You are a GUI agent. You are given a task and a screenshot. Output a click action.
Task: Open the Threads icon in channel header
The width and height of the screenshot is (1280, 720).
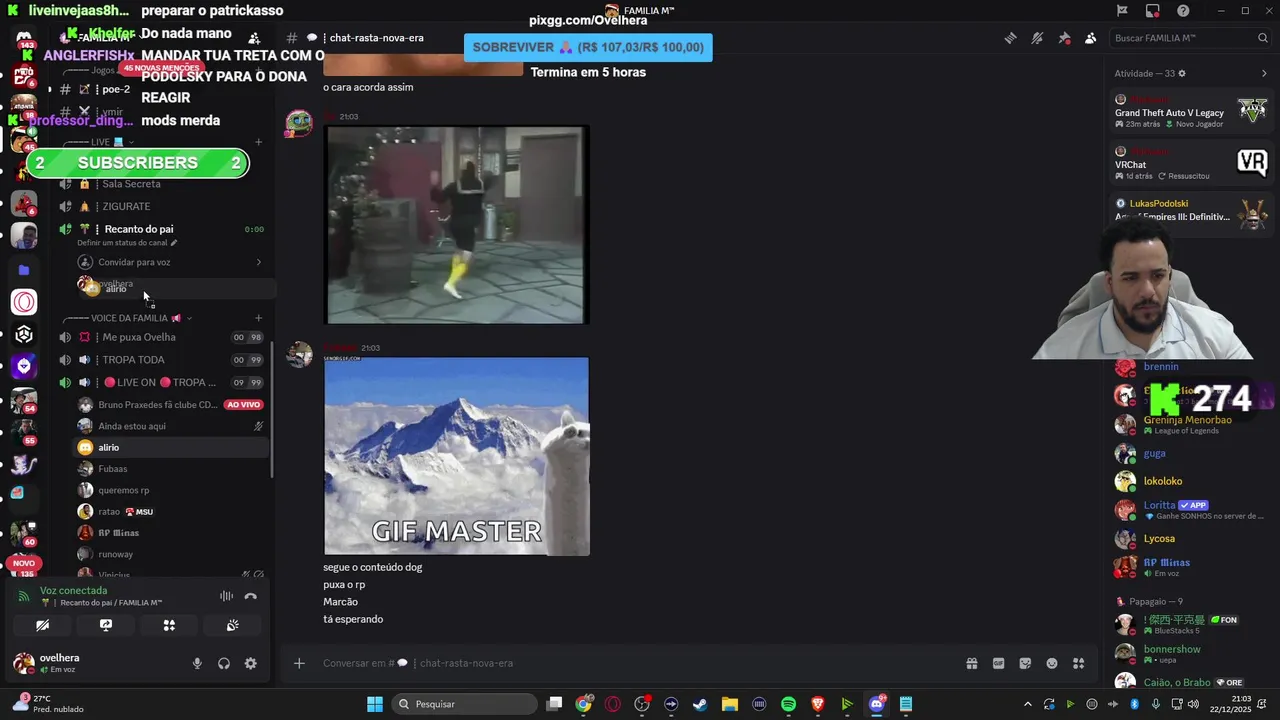click(x=1011, y=38)
